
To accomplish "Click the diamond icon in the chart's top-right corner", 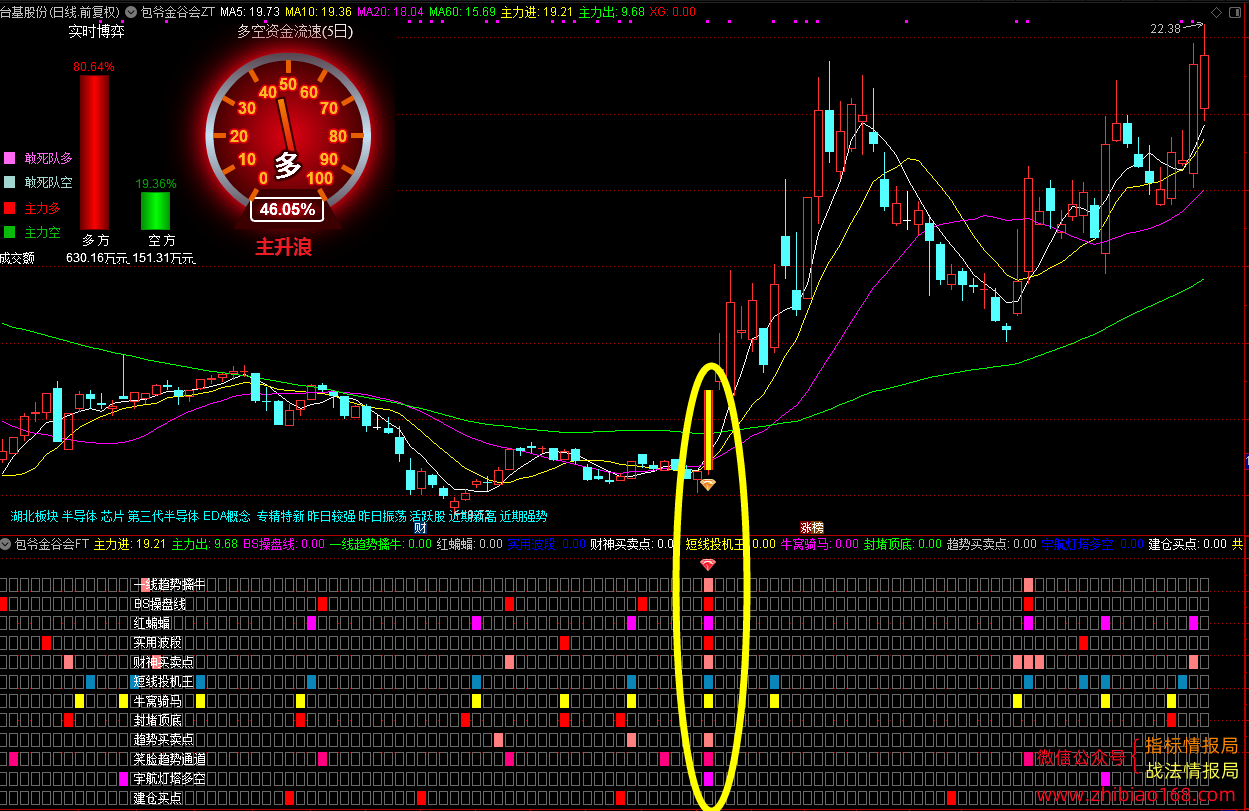I will point(1216,12).
